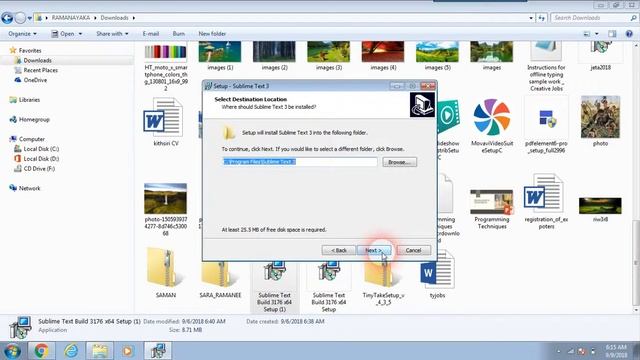Viewport: 640px width, 360px height.
Task: Create a New folder from toolbar
Action: point(212,34)
